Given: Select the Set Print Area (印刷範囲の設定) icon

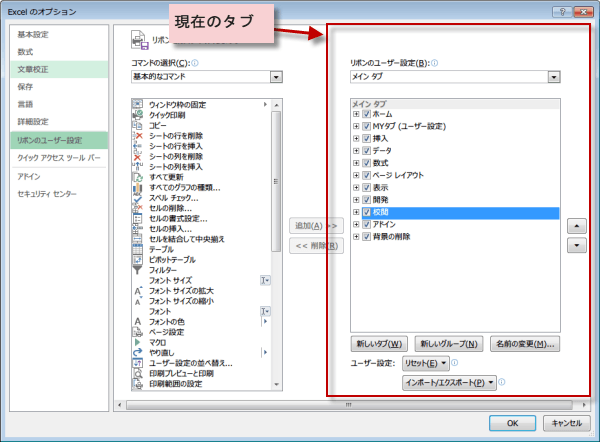Looking at the screenshot, I should coord(137,383).
